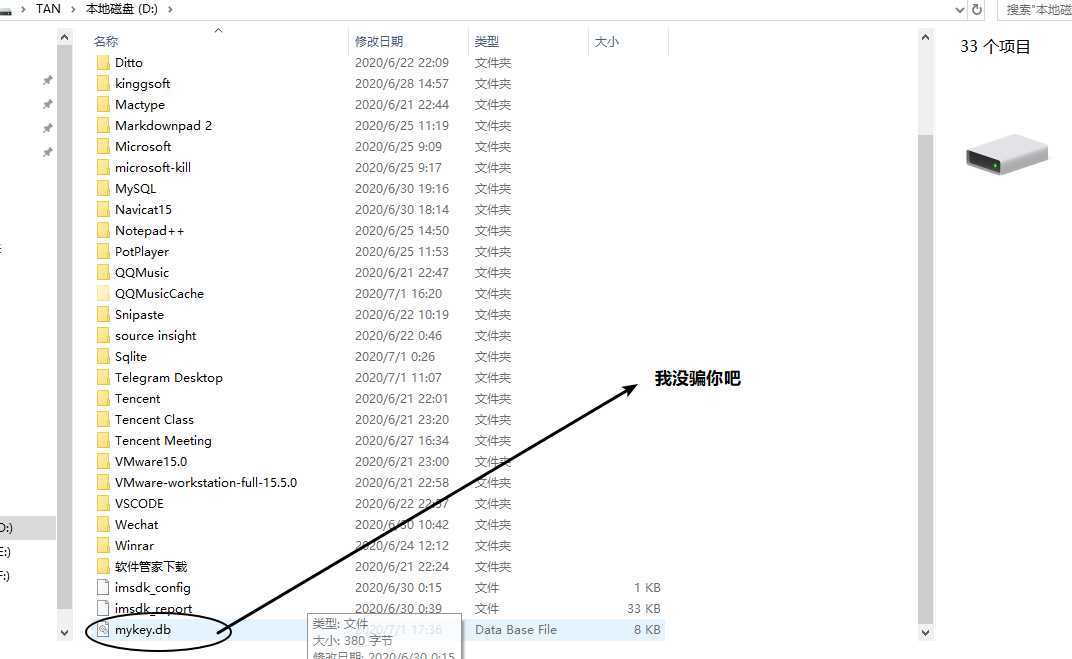
Task: Open the address bar history dropdown
Action: [960, 10]
